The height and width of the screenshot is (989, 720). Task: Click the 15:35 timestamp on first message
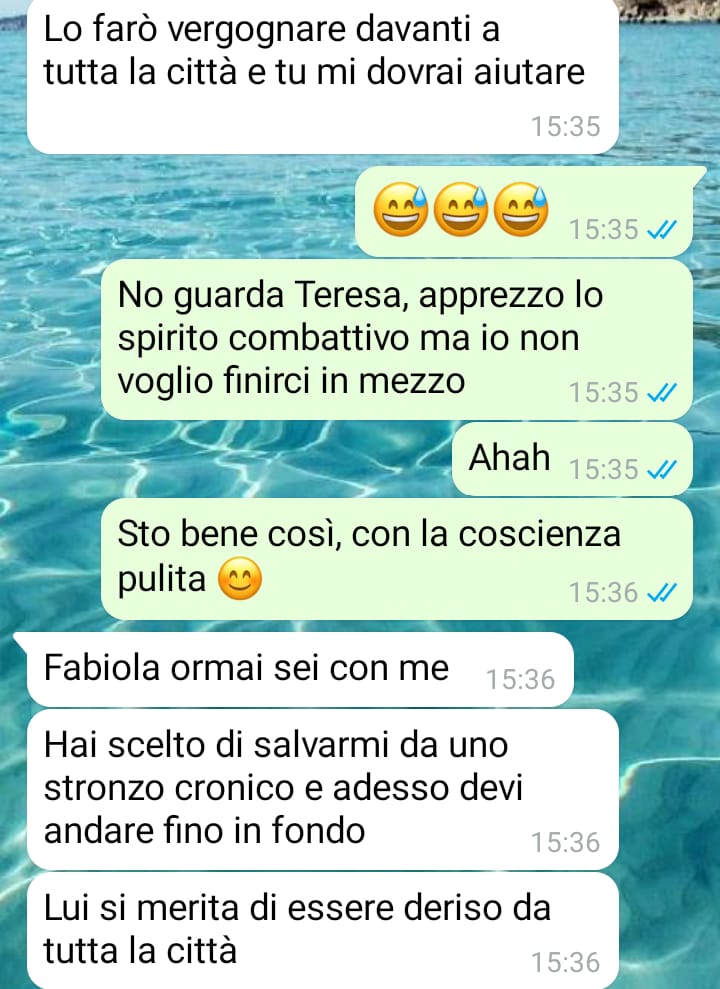tap(566, 126)
